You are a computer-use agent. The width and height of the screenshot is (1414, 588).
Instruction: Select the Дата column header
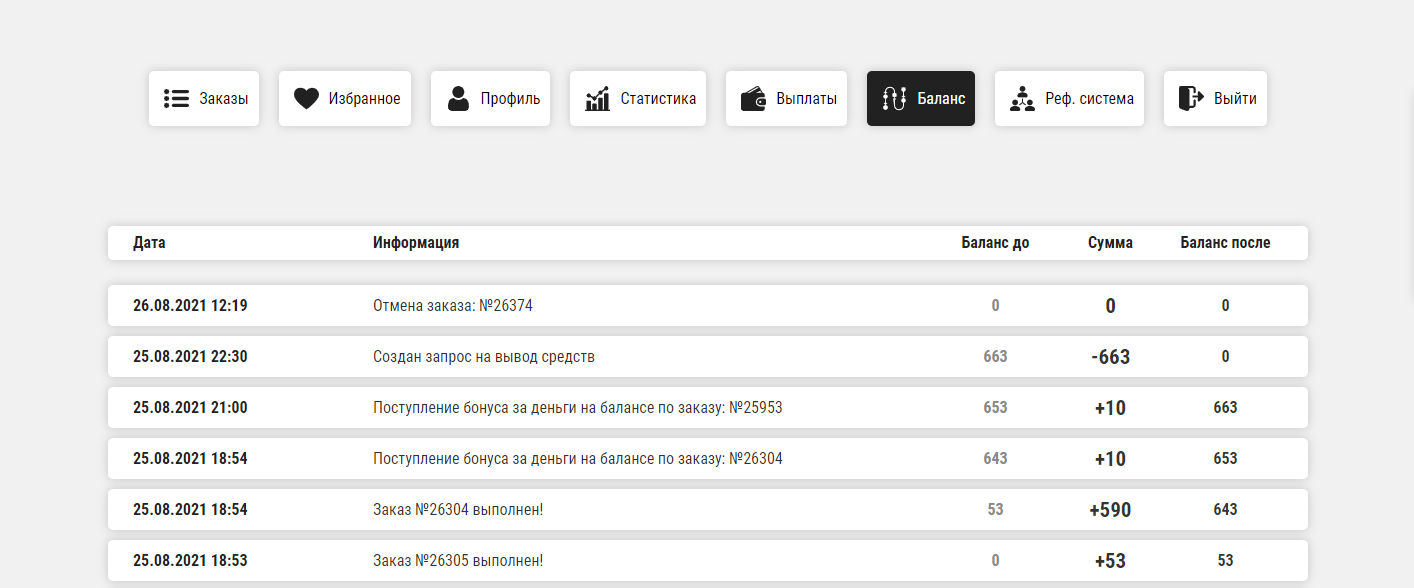149,243
